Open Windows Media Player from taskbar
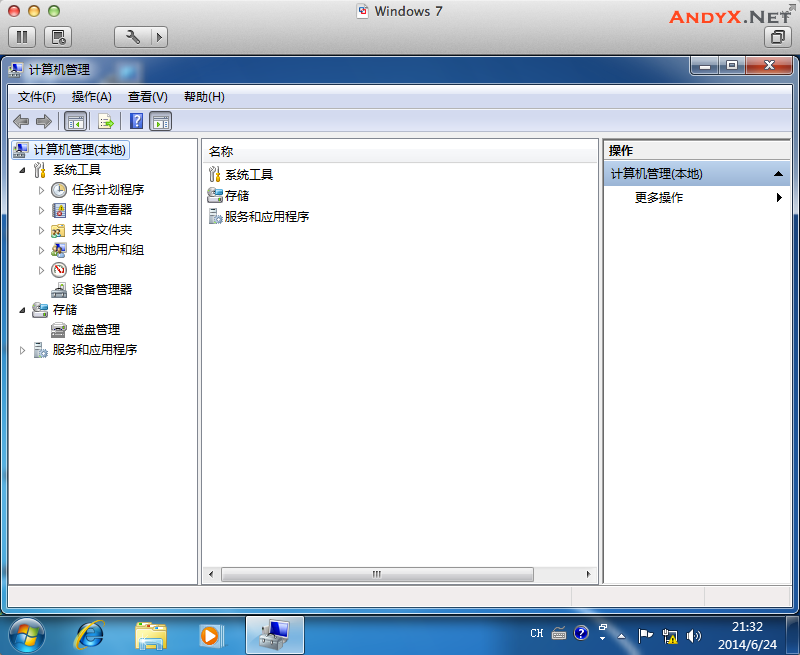The height and width of the screenshot is (655, 800). tap(211, 636)
